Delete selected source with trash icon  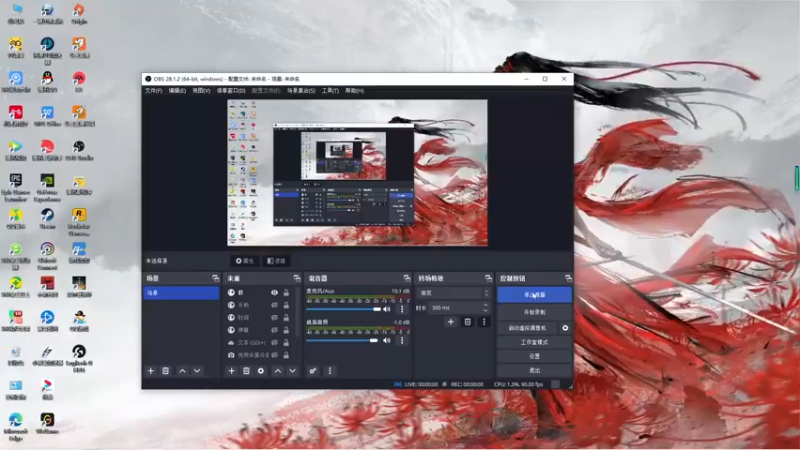246,371
